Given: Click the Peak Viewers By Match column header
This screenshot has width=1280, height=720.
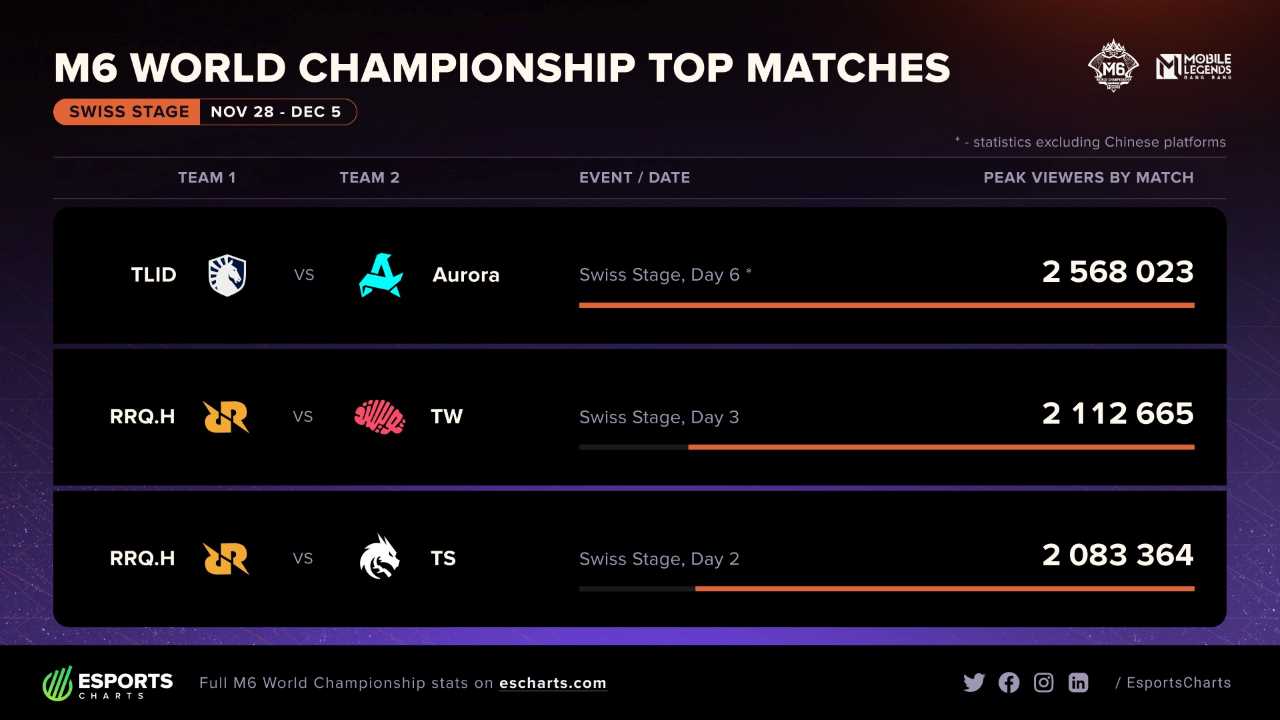Looking at the screenshot, I should click(x=1088, y=177).
